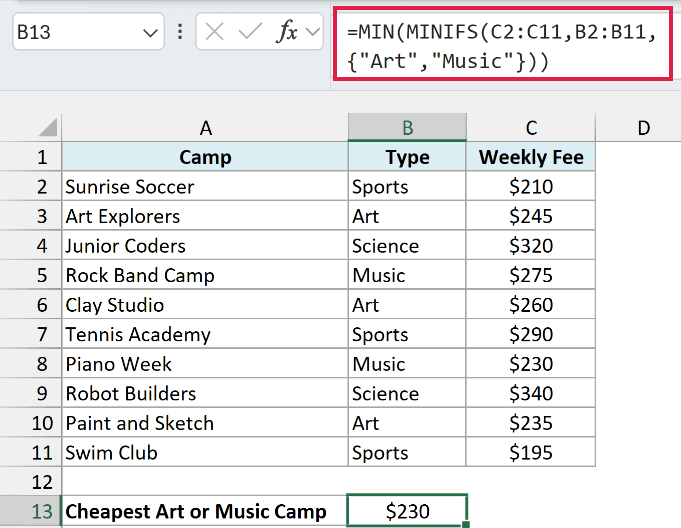Select the Music type cell for Rock Band Camp
The image size is (681, 528).
(x=407, y=275)
